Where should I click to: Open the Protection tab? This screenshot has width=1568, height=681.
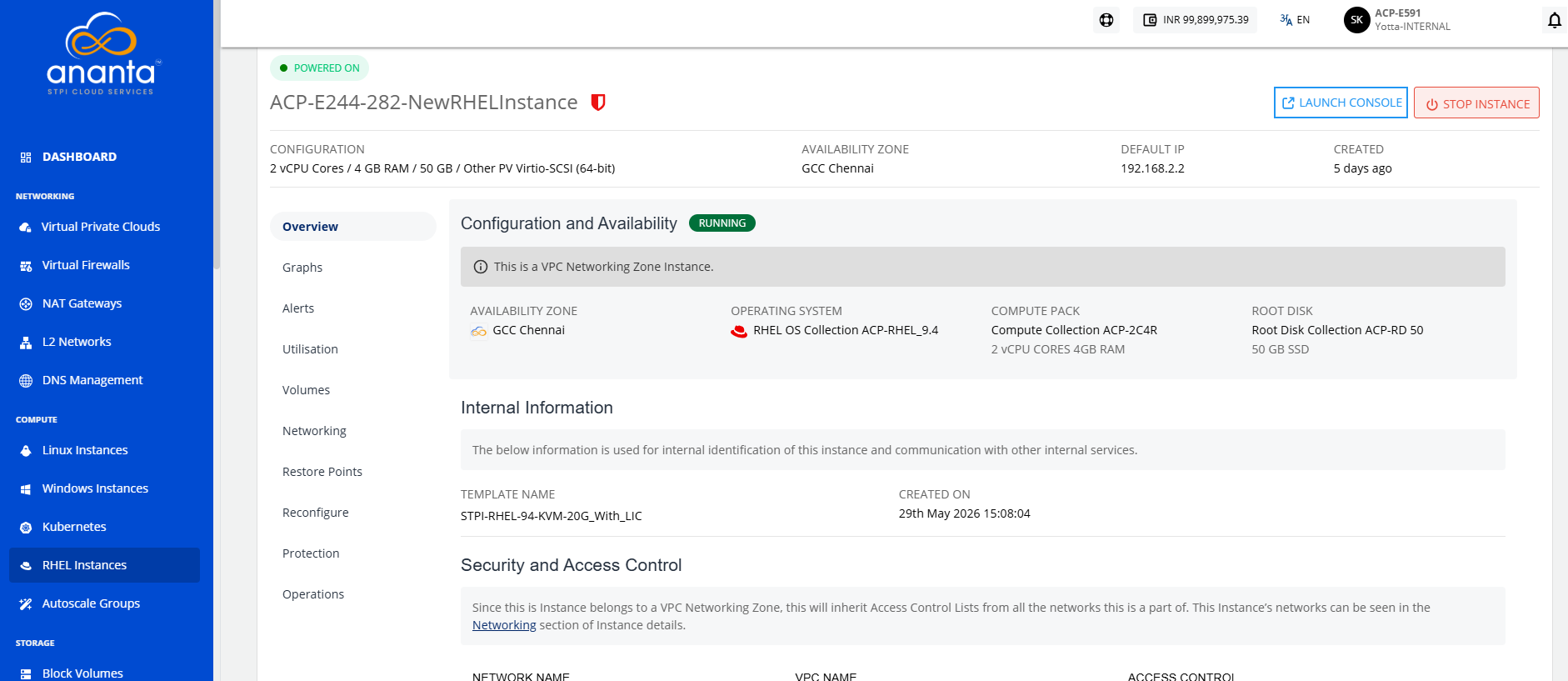point(311,553)
